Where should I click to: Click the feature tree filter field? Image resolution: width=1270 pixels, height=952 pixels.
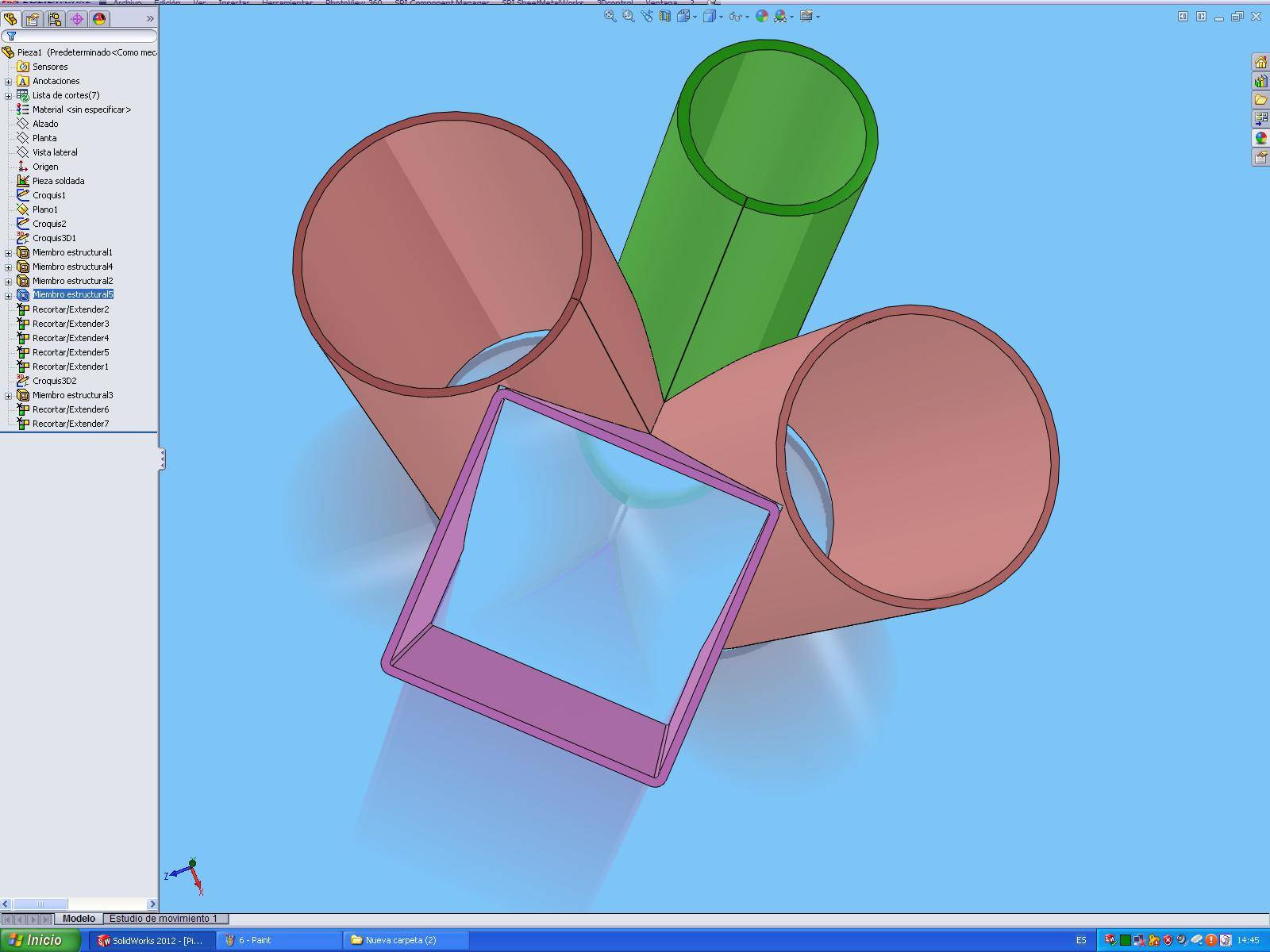point(79,36)
